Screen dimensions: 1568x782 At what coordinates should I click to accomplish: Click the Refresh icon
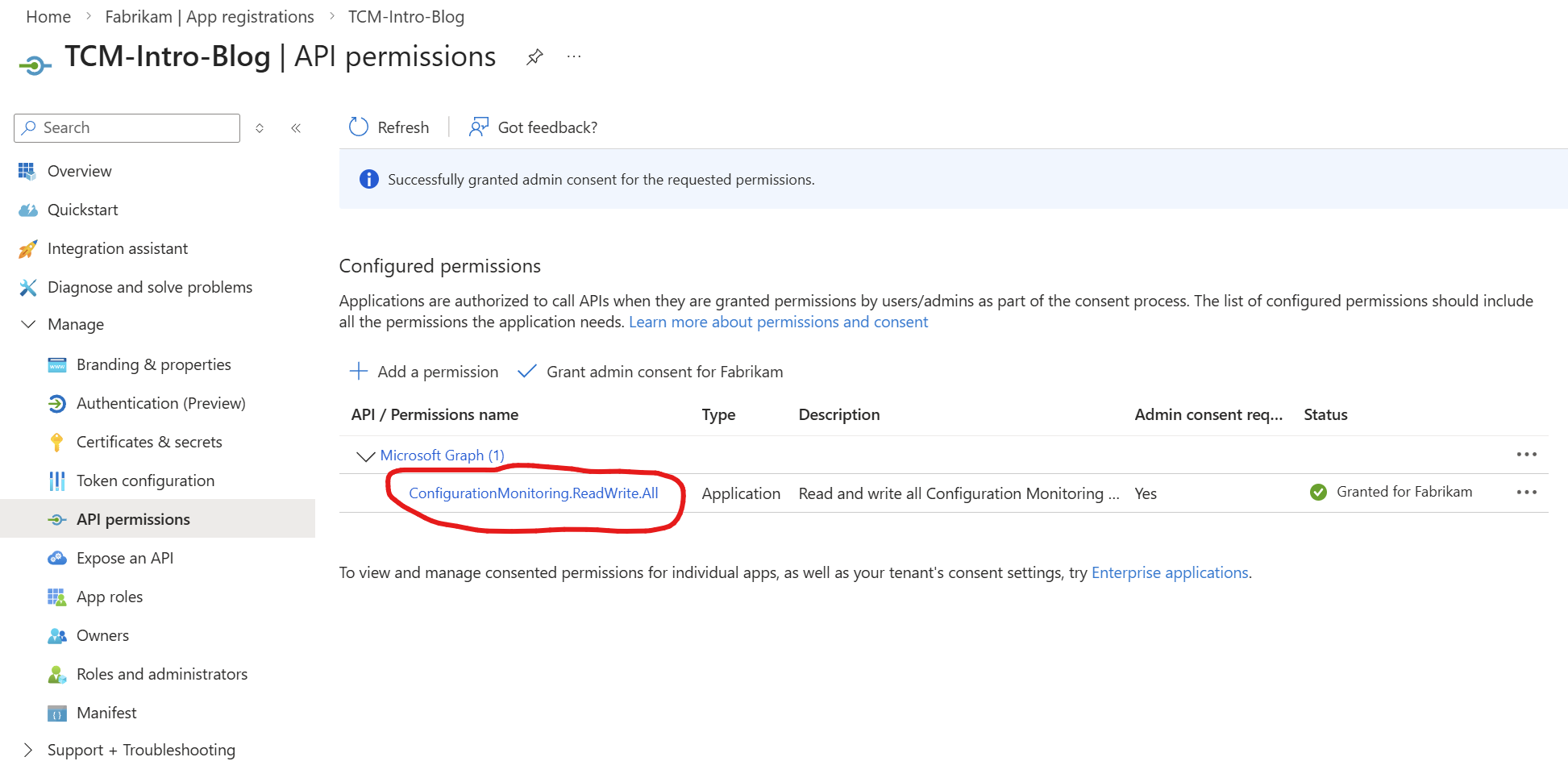click(x=358, y=127)
